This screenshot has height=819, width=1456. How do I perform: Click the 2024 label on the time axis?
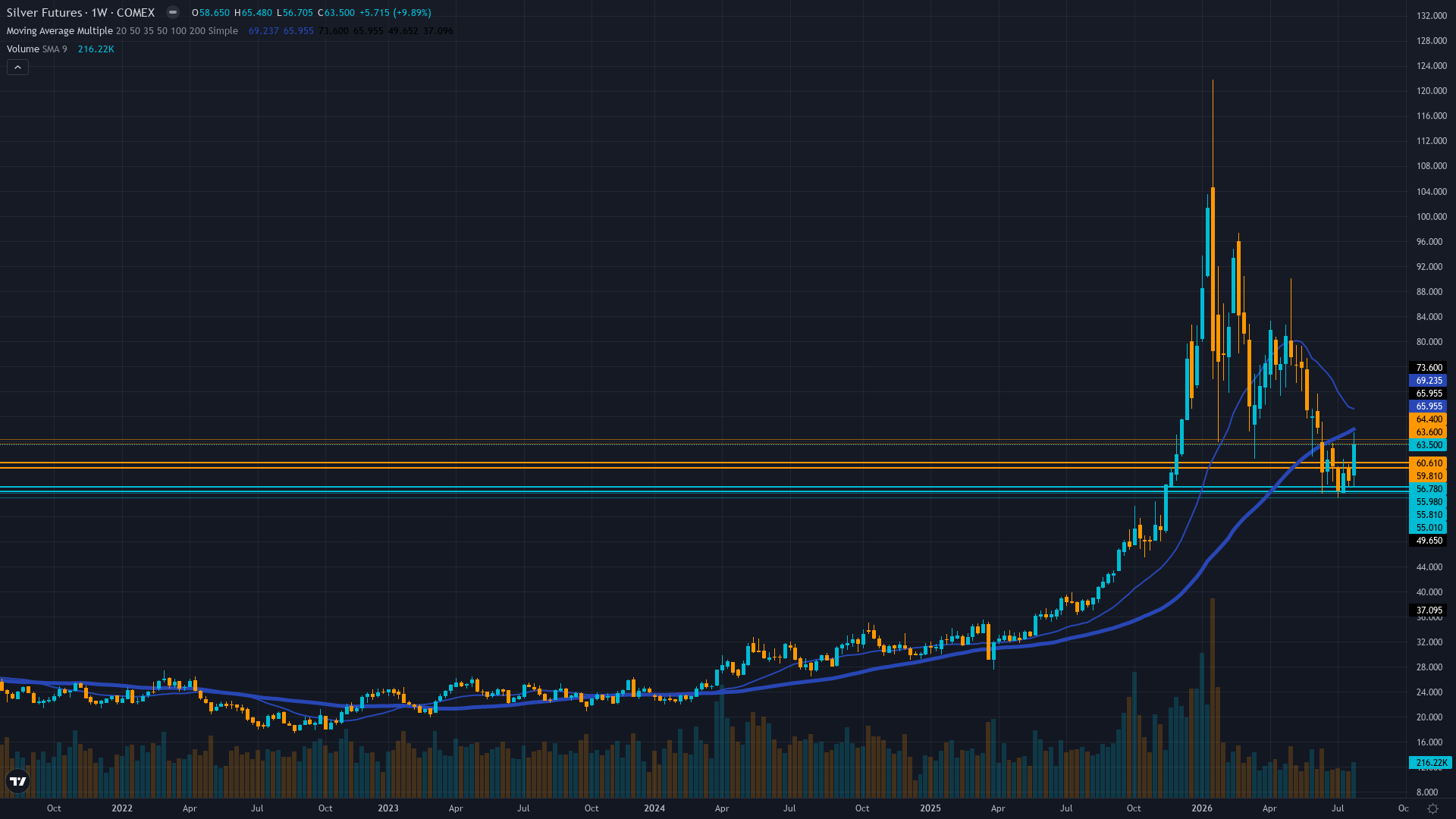(x=654, y=808)
